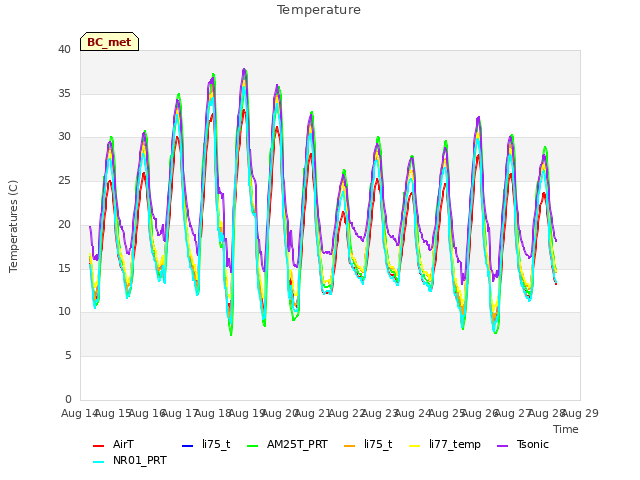
Task: Click the 25 y-axis tick label
Action: pos(64,181)
